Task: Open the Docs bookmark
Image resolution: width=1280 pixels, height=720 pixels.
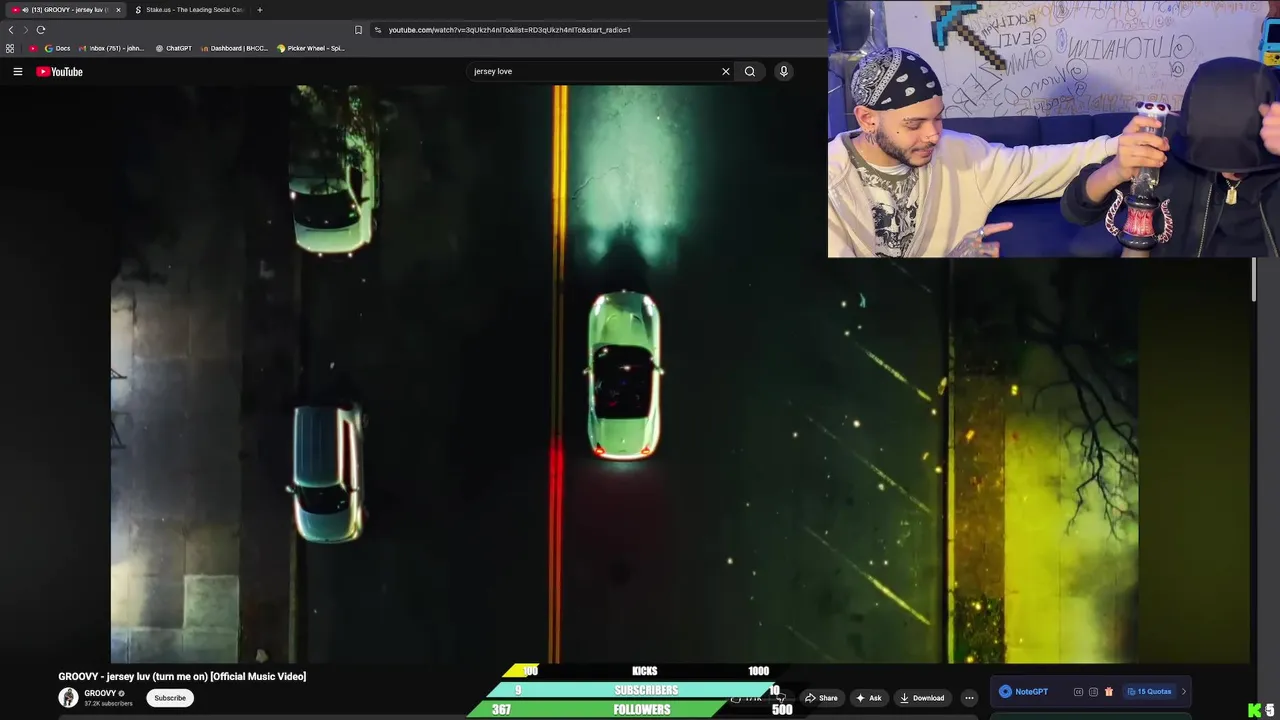Action: (57, 48)
